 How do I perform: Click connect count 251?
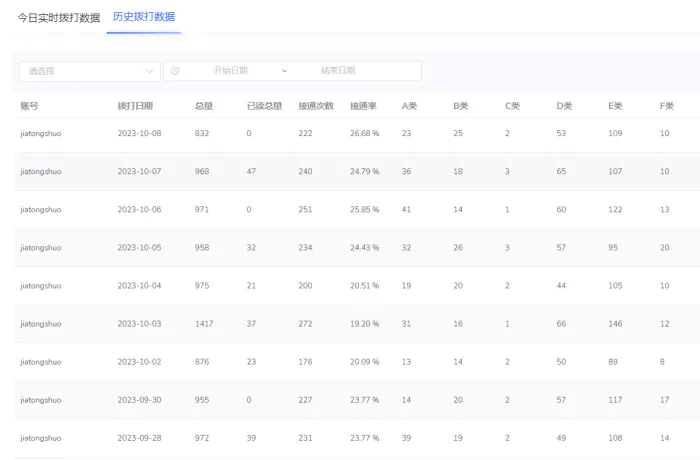point(305,209)
